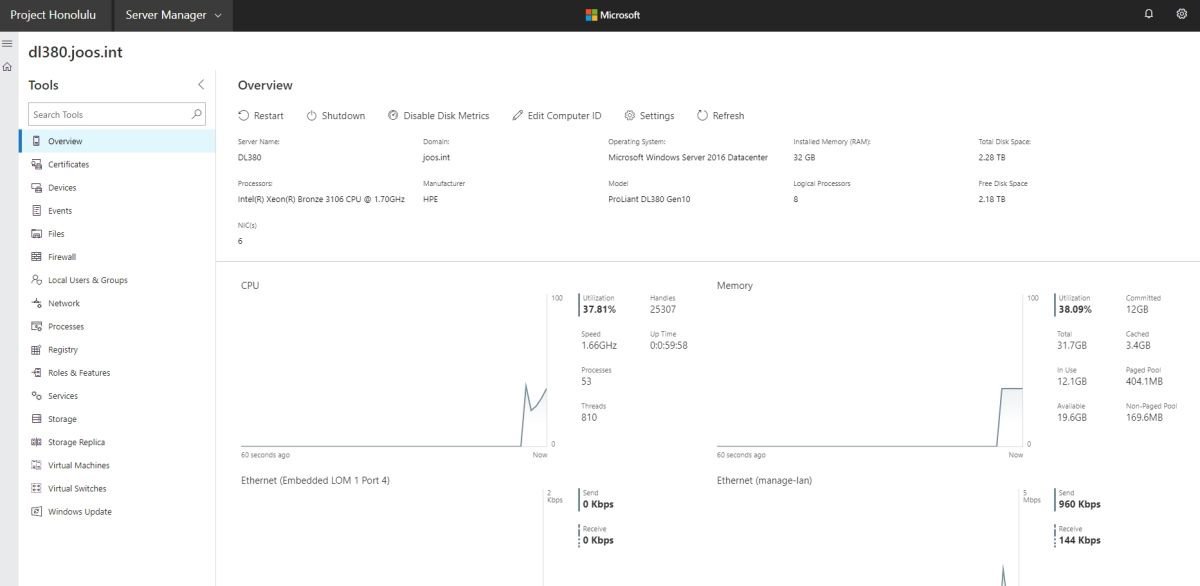Restart the DL380 server
Screen dimensions: 1200x586
pyautogui.click(x=260, y=115)
